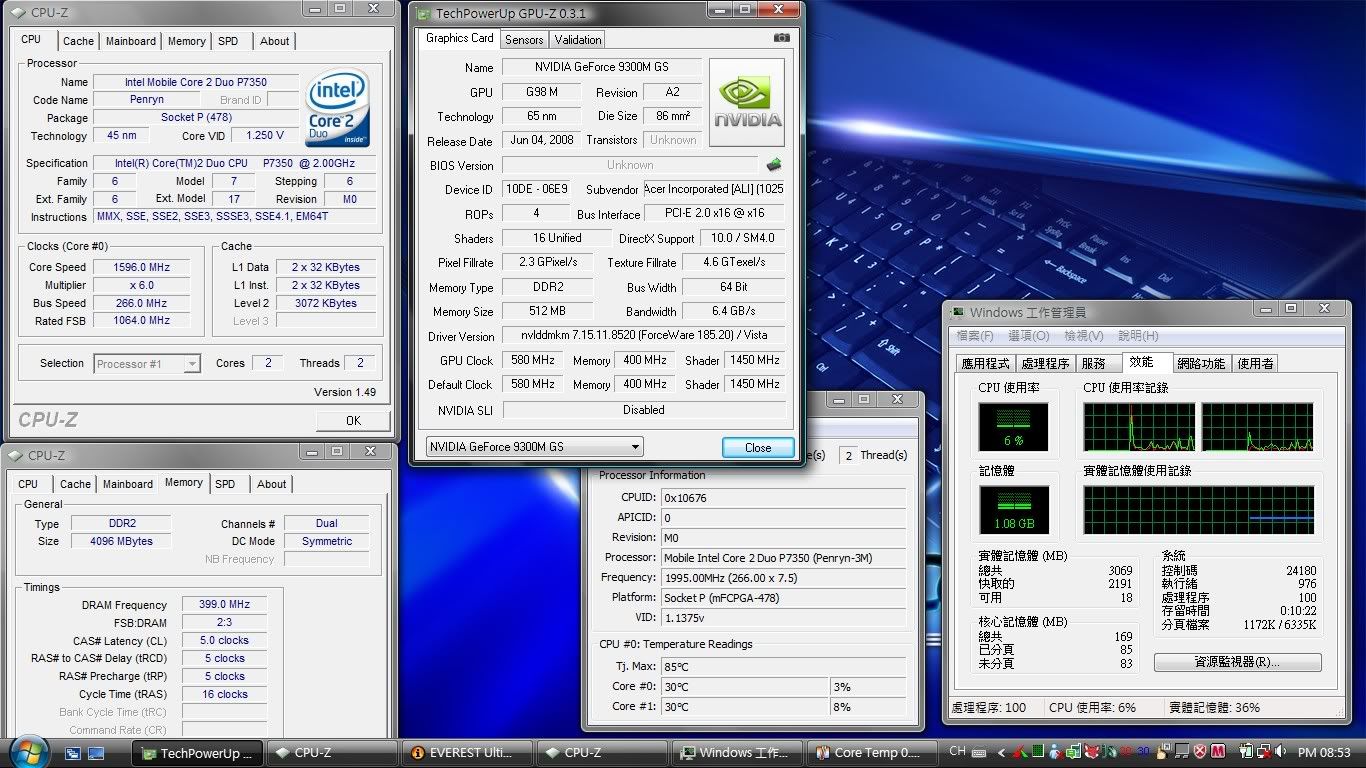Click the CAS# Latency 5.0 clocks value
This screenshot has width=1366, height=768.
tap(225, 640)
